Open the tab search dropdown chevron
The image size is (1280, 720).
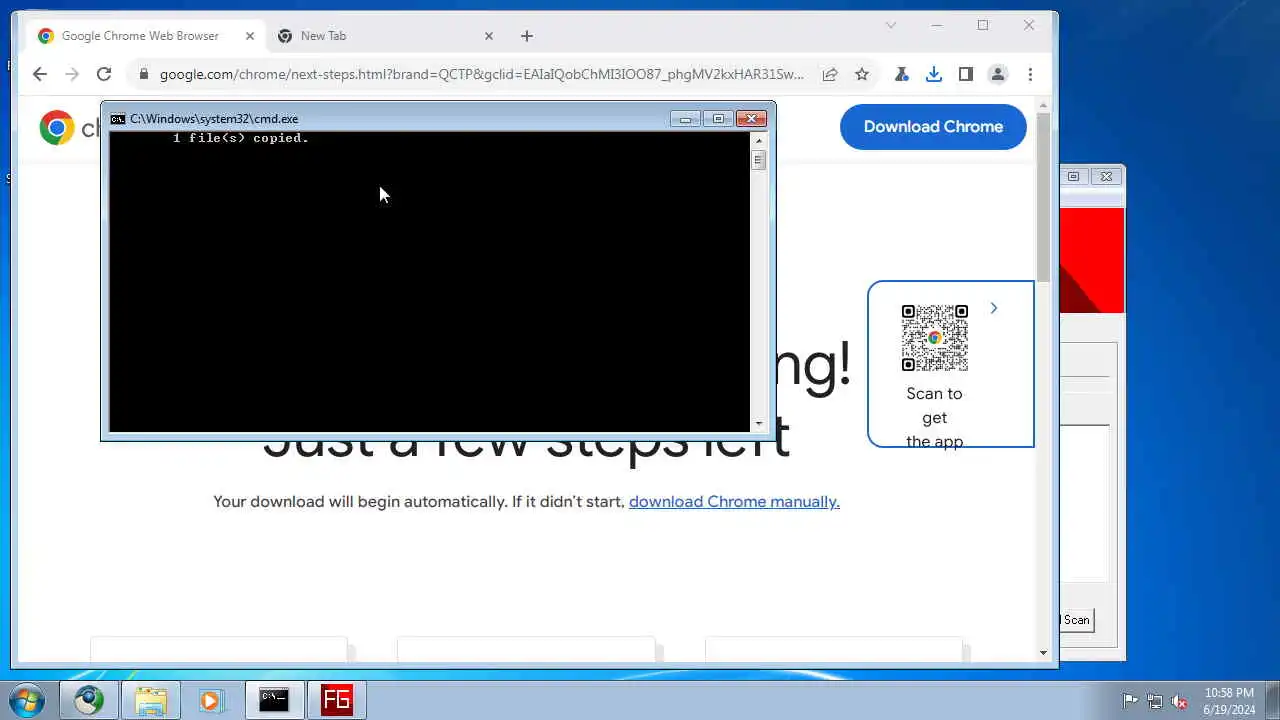coord(891,25)
